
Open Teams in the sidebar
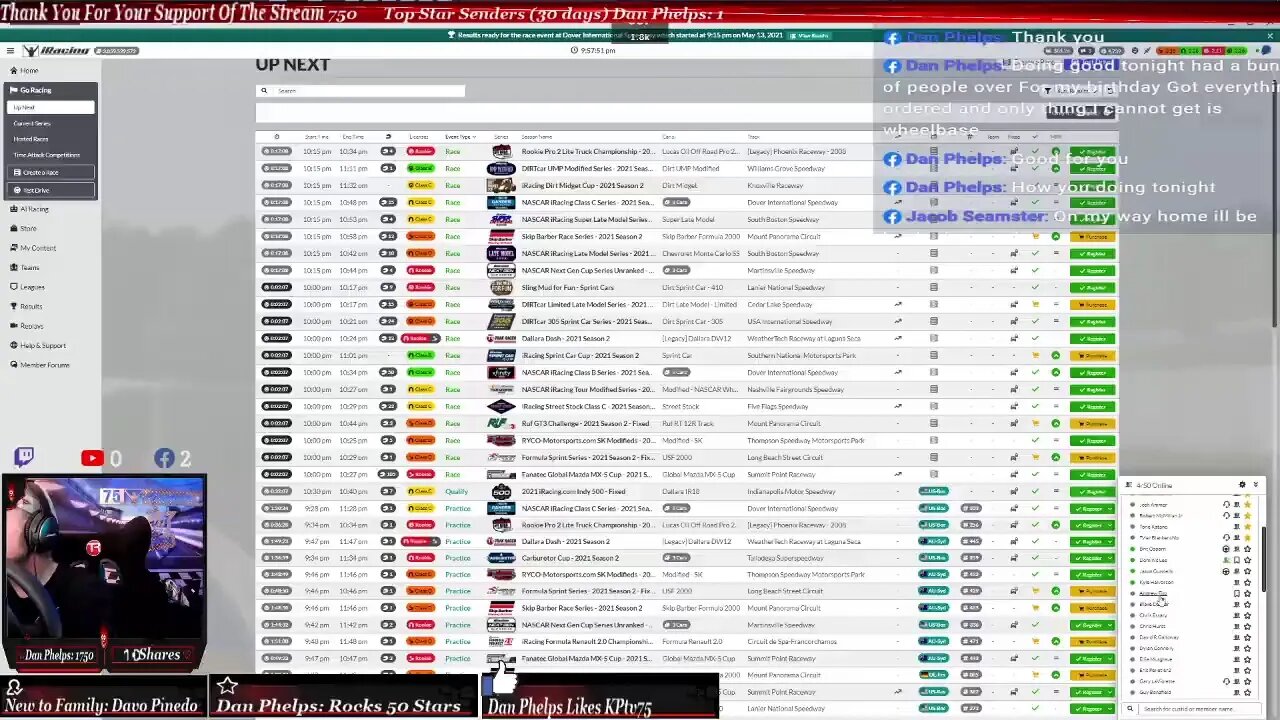24,267
